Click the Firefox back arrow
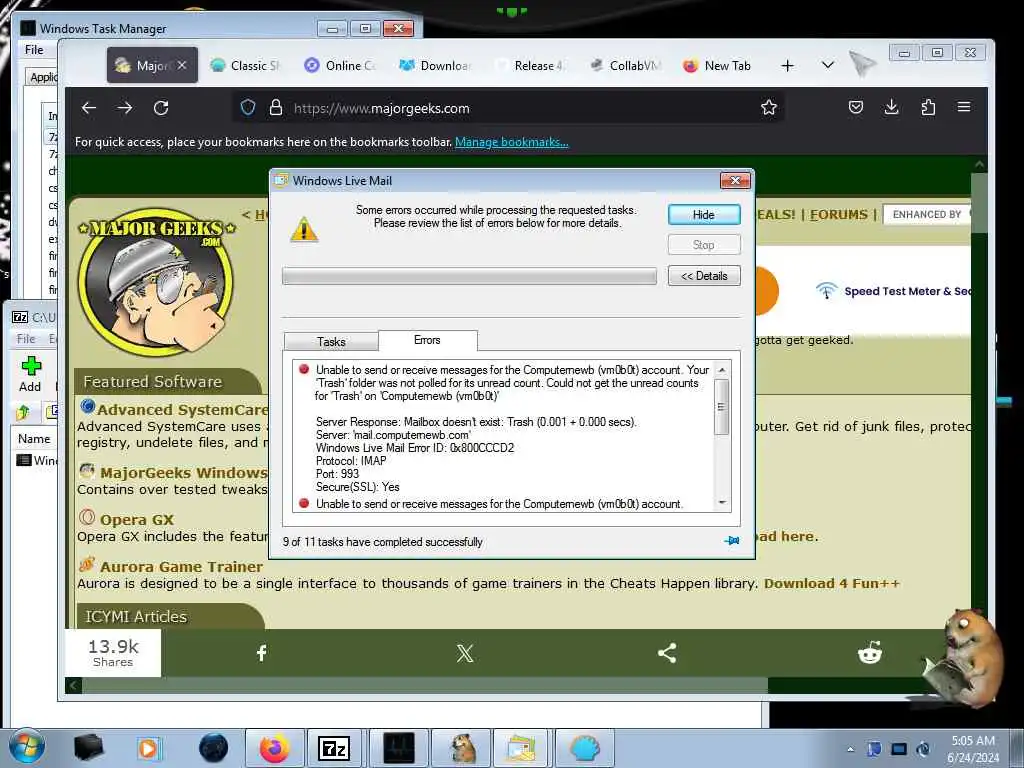 pyautogui.click(x=89, y=108)
